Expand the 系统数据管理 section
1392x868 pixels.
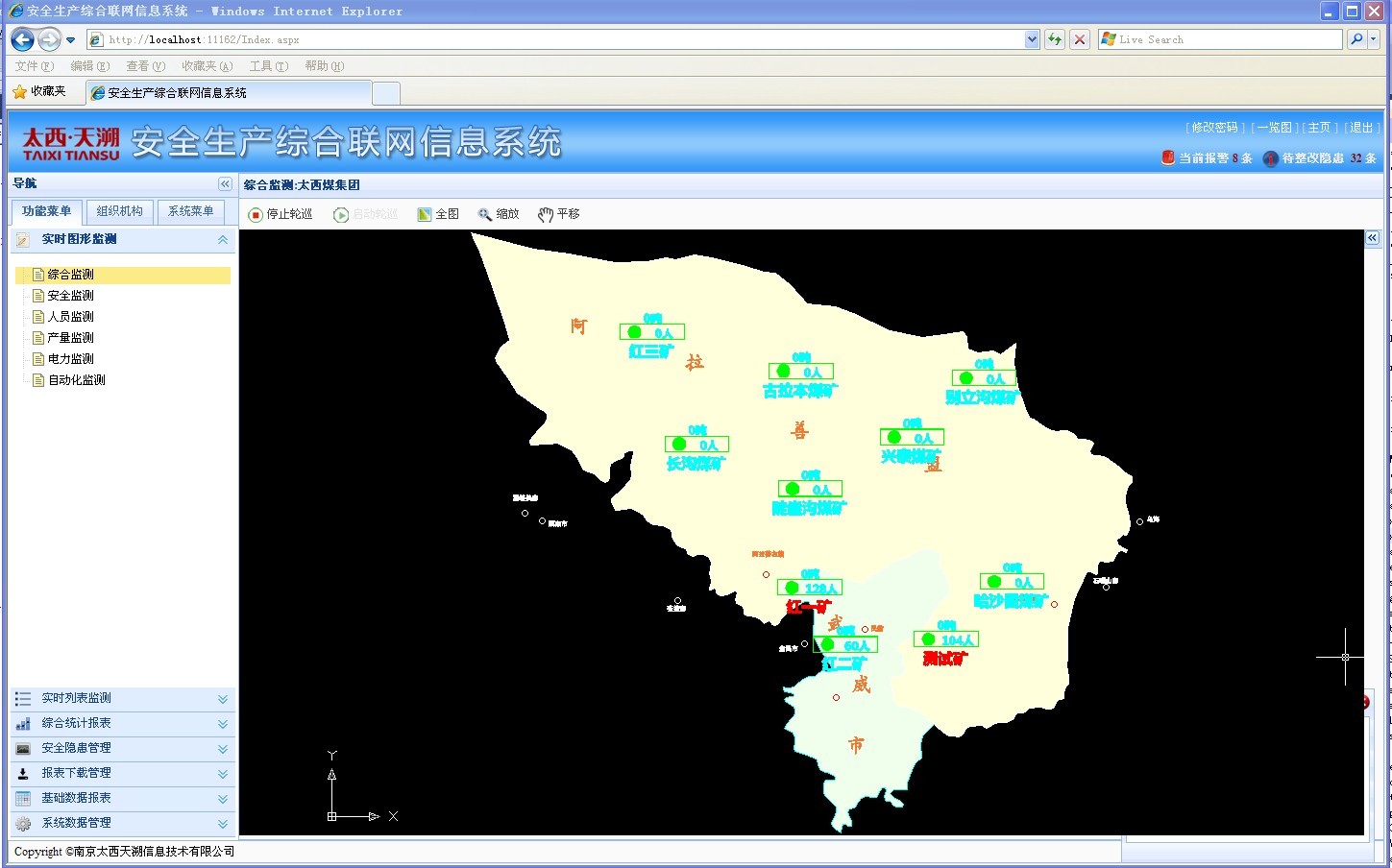point(223,824)
